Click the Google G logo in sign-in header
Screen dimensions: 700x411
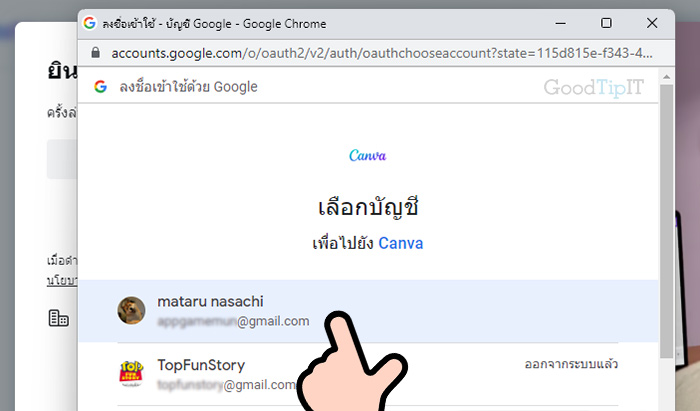click(100, 87)
